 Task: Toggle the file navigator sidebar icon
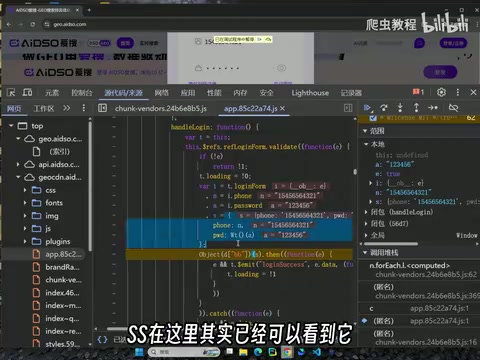tap(103, 108)
